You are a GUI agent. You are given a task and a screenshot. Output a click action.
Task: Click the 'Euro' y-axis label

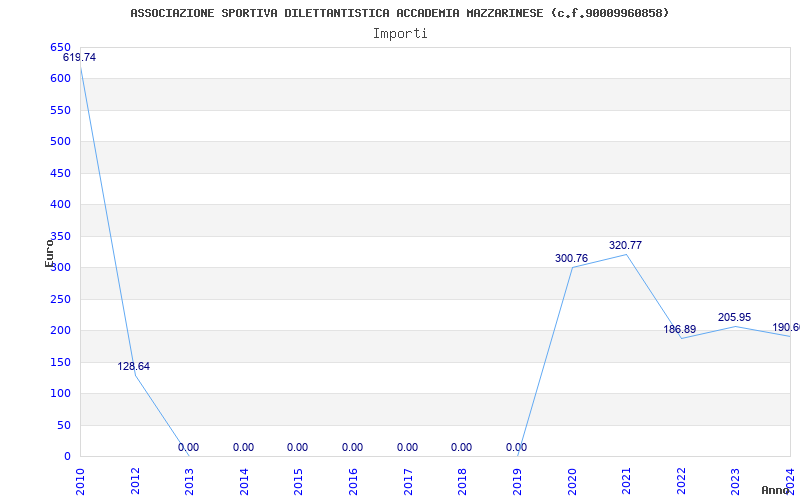click(49, 253)
